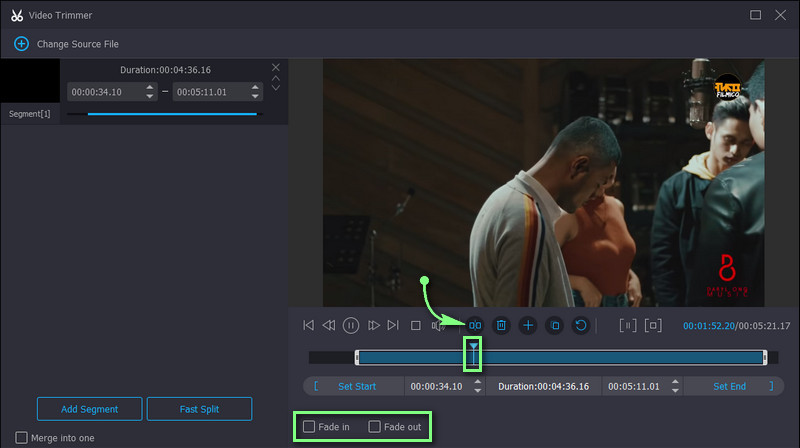This screenshot has width=800, height=448.
Task: Enable the Fade in checkbox
Action: click(310, 427)
